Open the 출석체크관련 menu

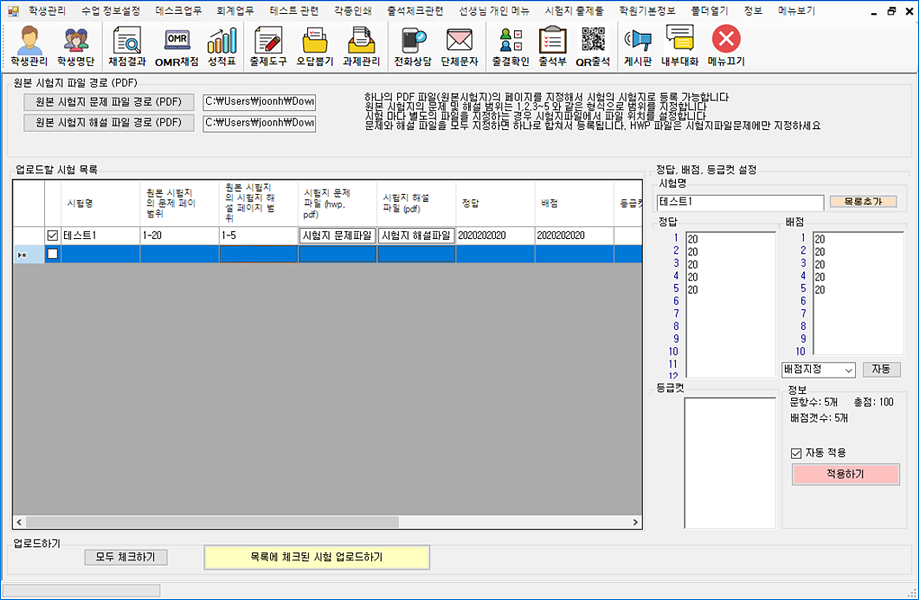[x=415, y=11]
